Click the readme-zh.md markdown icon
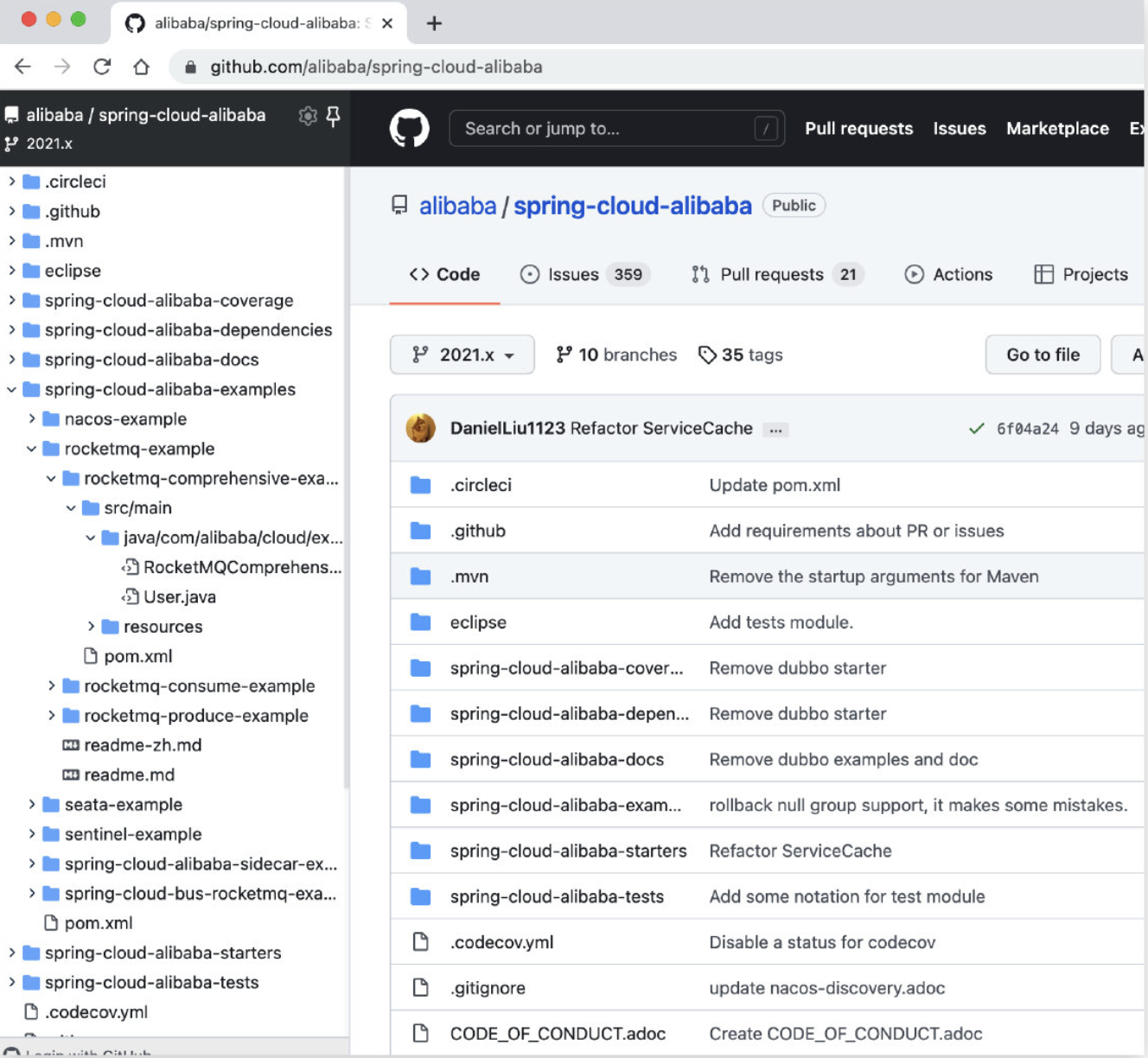The width and height of the screenshot is (1148, 1058). pyautogui.click(x=71, y=745)
